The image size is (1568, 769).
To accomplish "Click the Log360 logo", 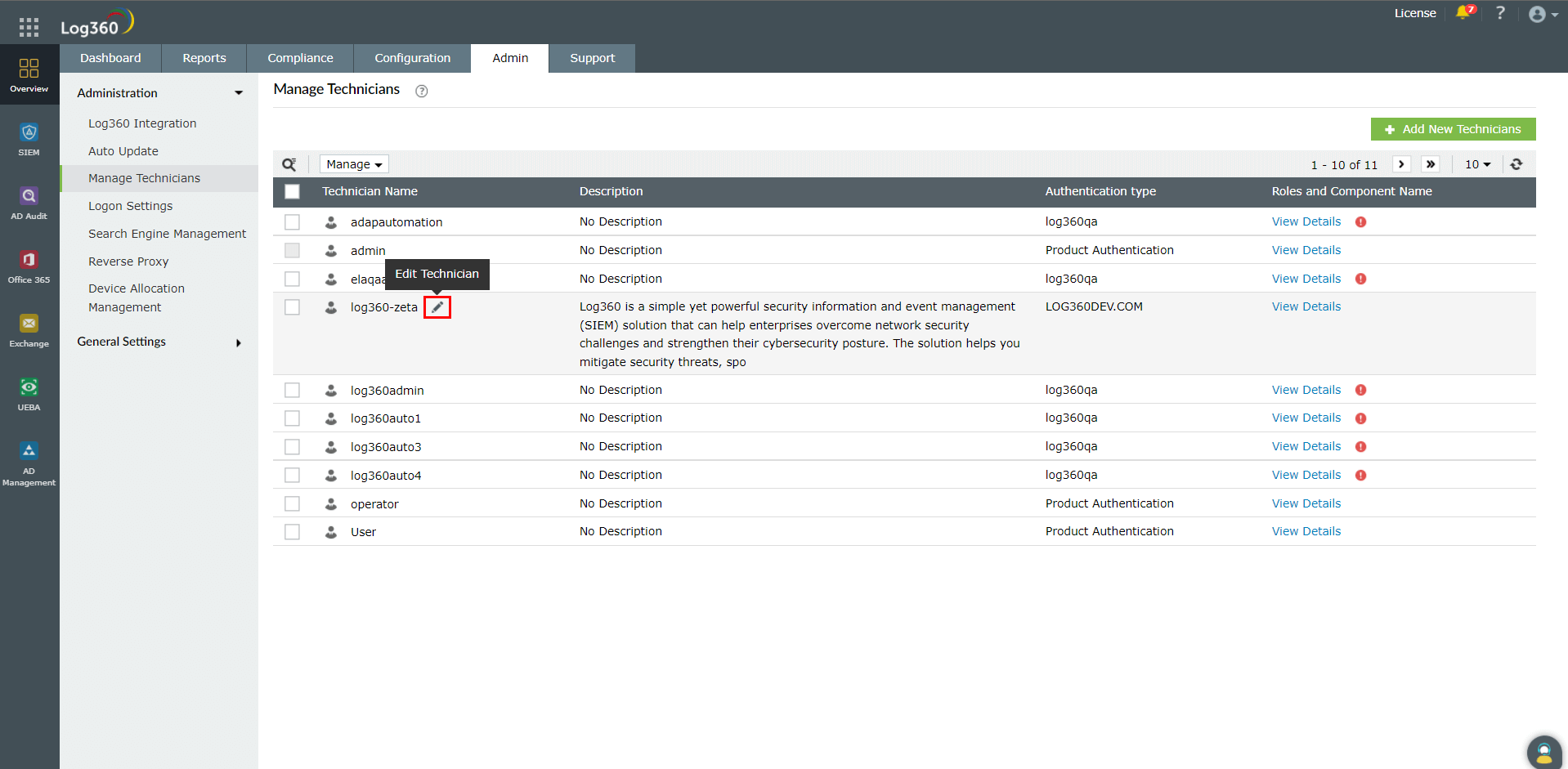I will click(x=97, y=23).
